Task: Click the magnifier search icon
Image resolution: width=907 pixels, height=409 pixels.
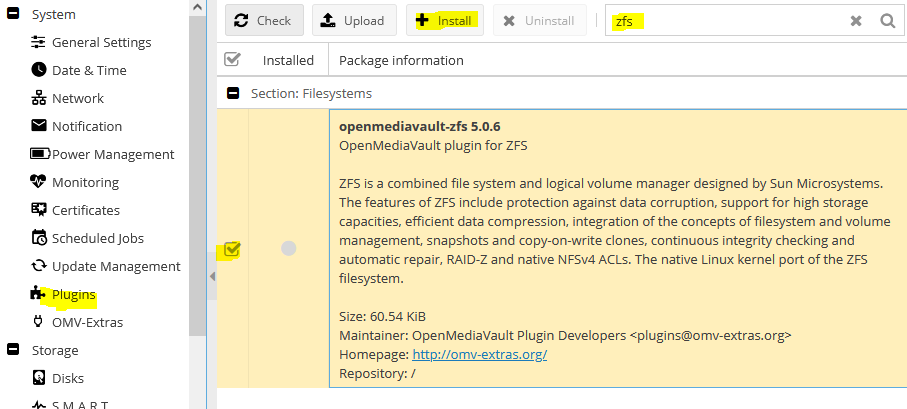Action: click(x=888, y=21)
